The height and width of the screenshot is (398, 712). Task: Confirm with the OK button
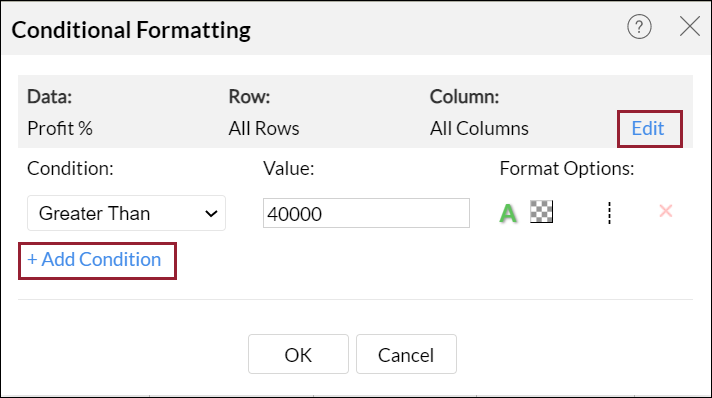(298, 354)
